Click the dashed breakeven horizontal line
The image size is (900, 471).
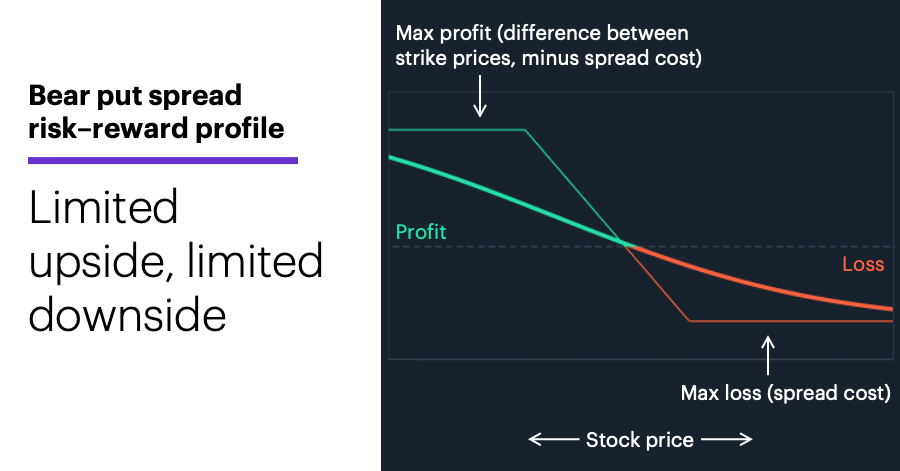[x=641, y=247]
